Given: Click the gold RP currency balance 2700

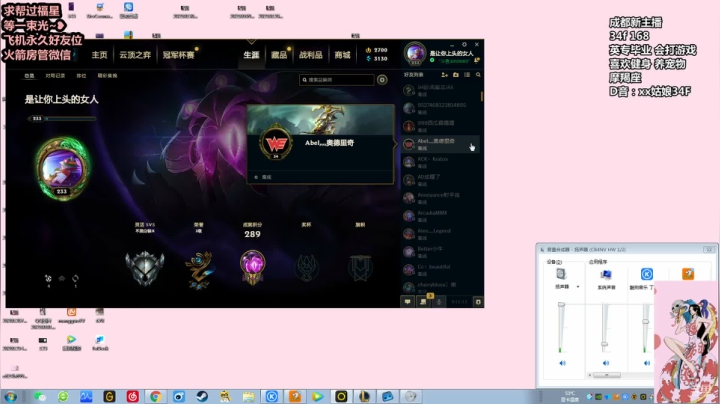Looking at the screenshot, I should pos(376,50).
